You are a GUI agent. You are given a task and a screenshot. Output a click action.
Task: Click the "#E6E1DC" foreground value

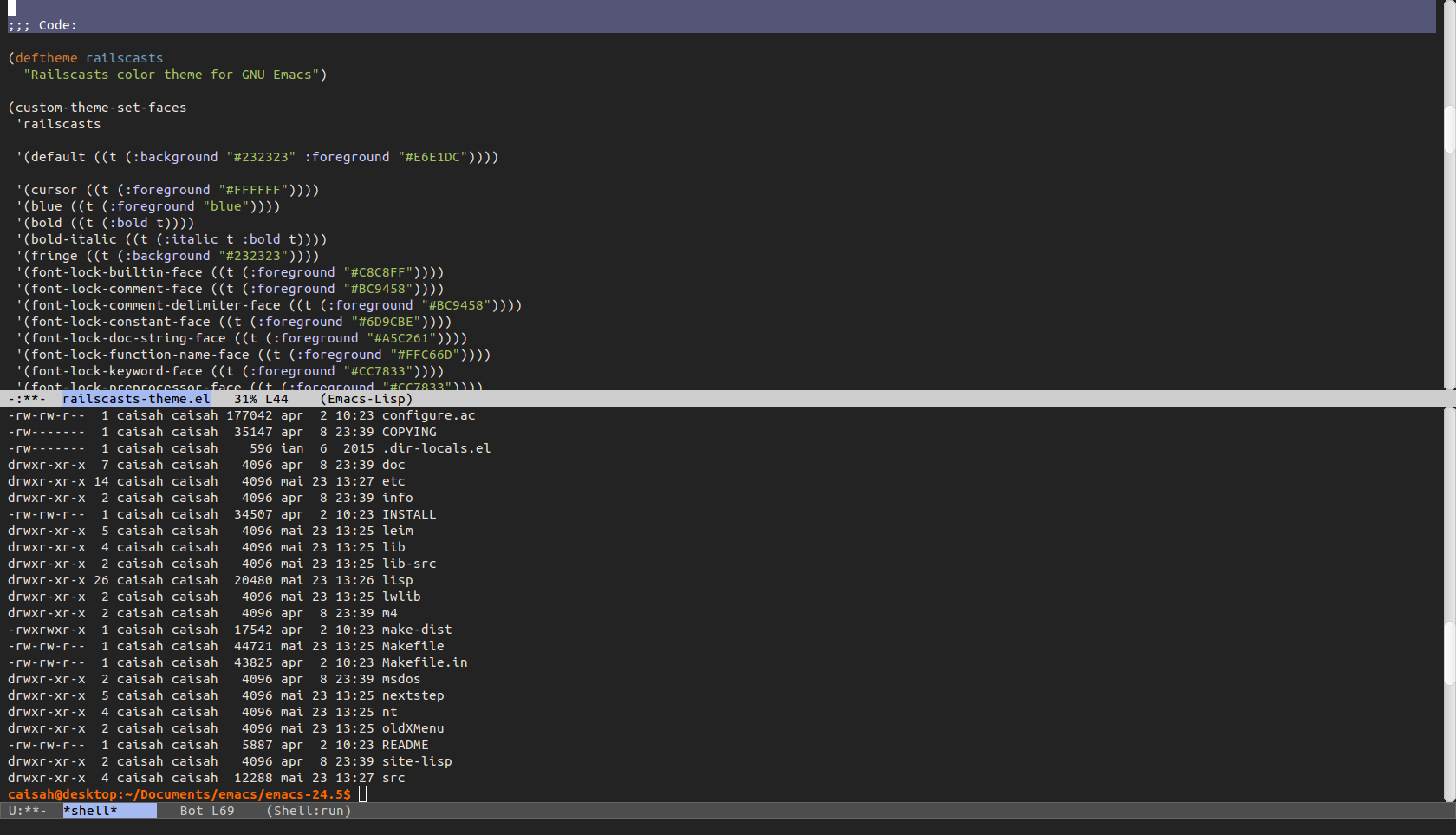pyautogui.click(x=432, y=157)
